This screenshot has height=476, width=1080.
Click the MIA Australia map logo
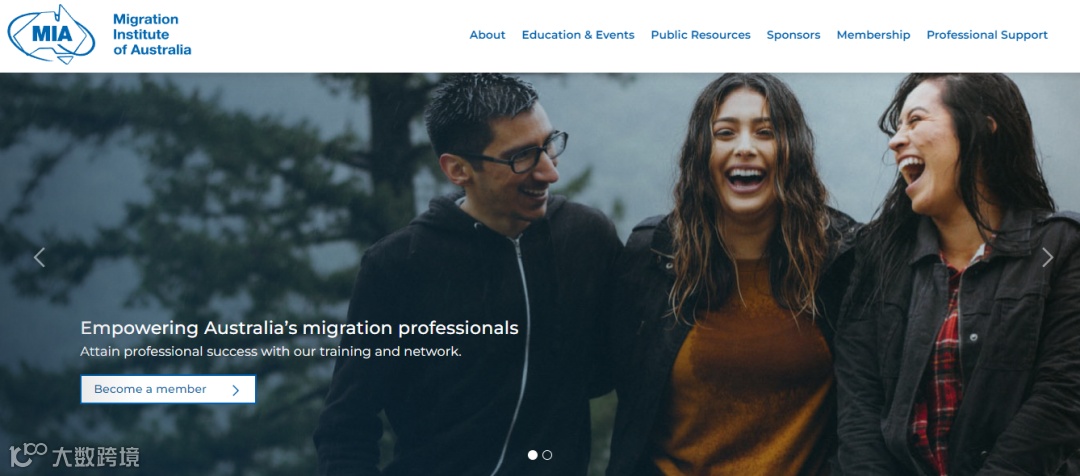coord(51,34)
